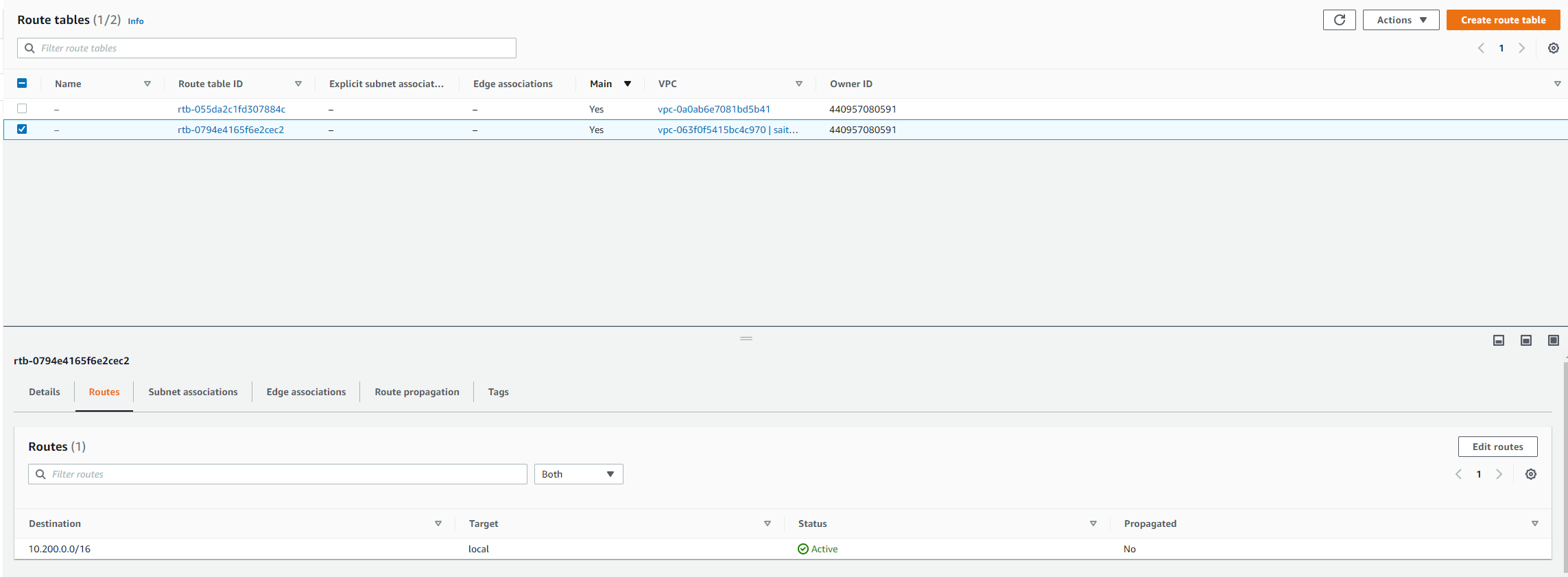Open VPC vpc-0a0ab6e7081bd5b41 link
This screenshot has width=1568, height=577.
(x=714, y=109)
